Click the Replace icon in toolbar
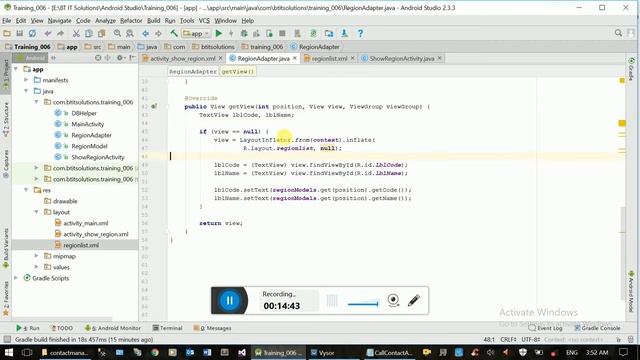This screenshot has height=360, width=640. tap(130, 33)
